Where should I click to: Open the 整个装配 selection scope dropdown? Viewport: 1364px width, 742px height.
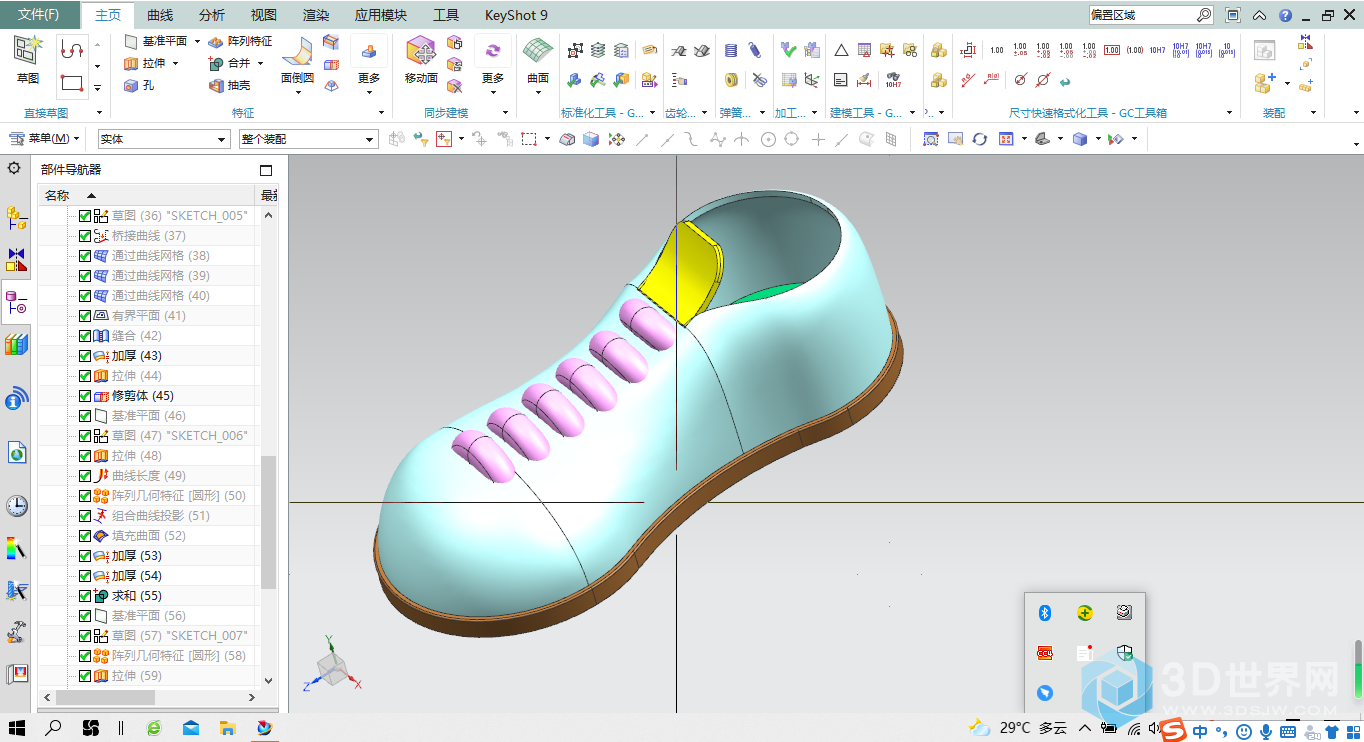(308, 139)
